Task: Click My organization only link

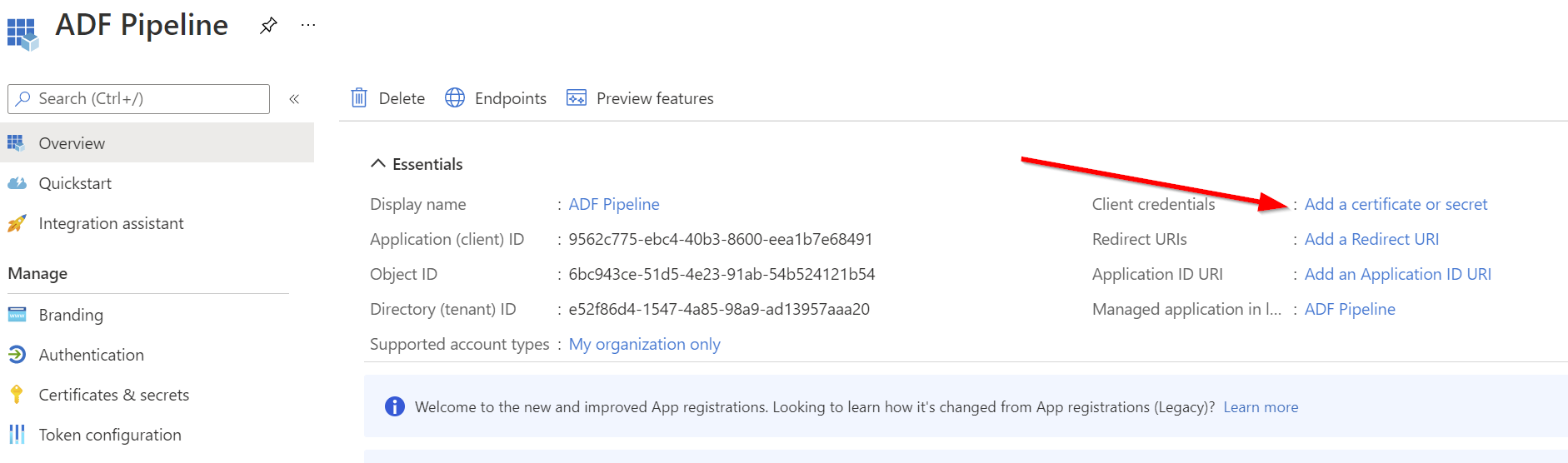Action: click(x=645, y=344)
